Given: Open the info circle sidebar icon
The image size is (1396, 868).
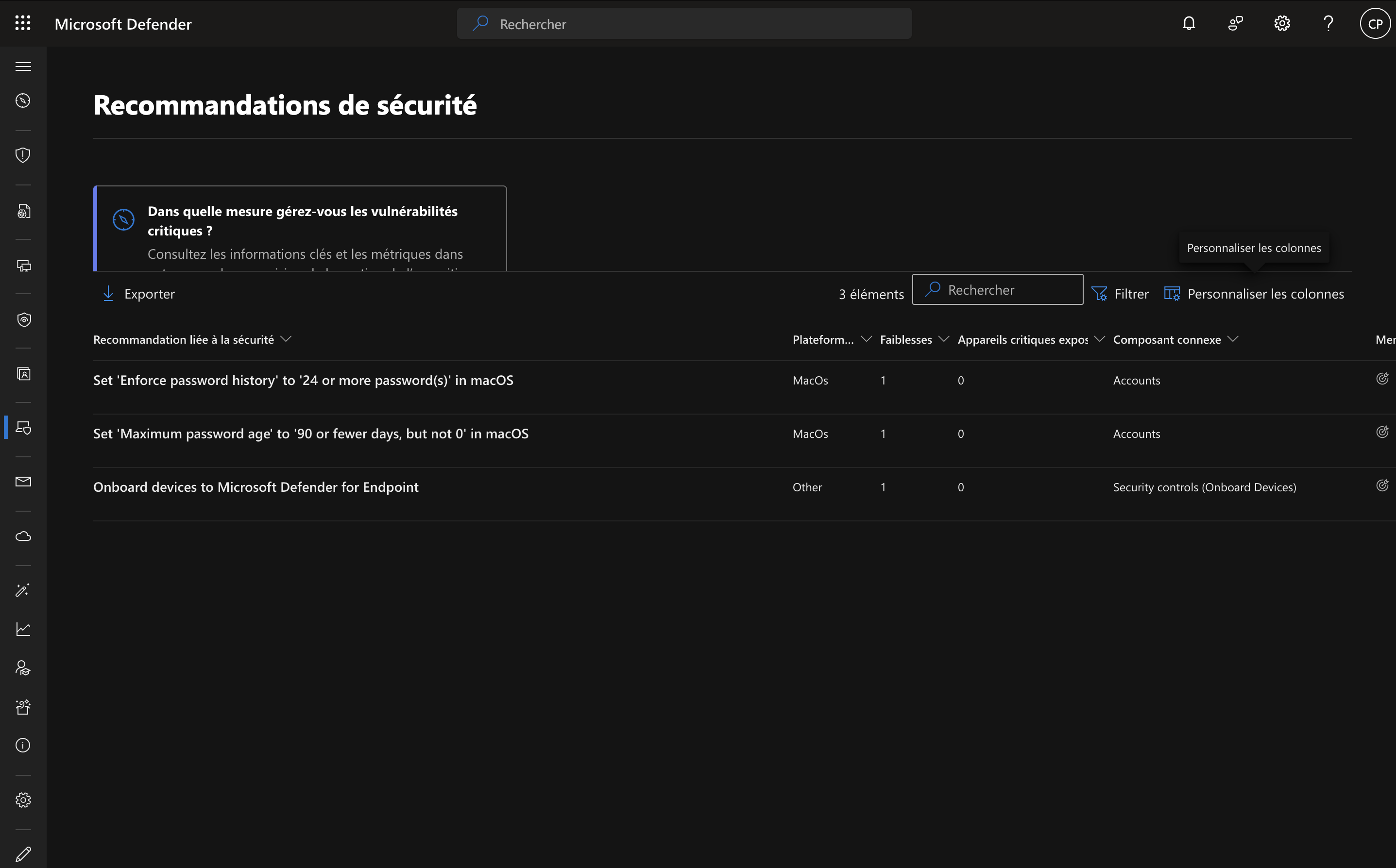Looking at the screenshot, I should coord(23,745).
